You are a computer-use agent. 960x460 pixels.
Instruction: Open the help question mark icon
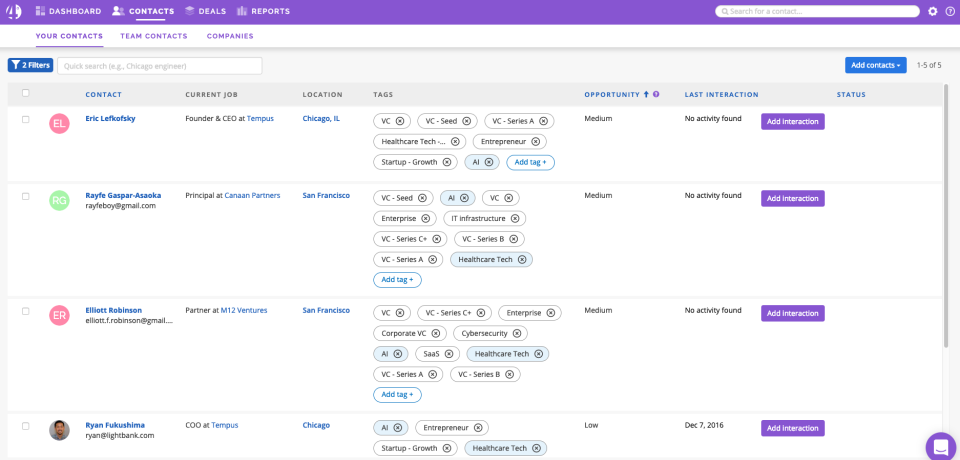949,11
